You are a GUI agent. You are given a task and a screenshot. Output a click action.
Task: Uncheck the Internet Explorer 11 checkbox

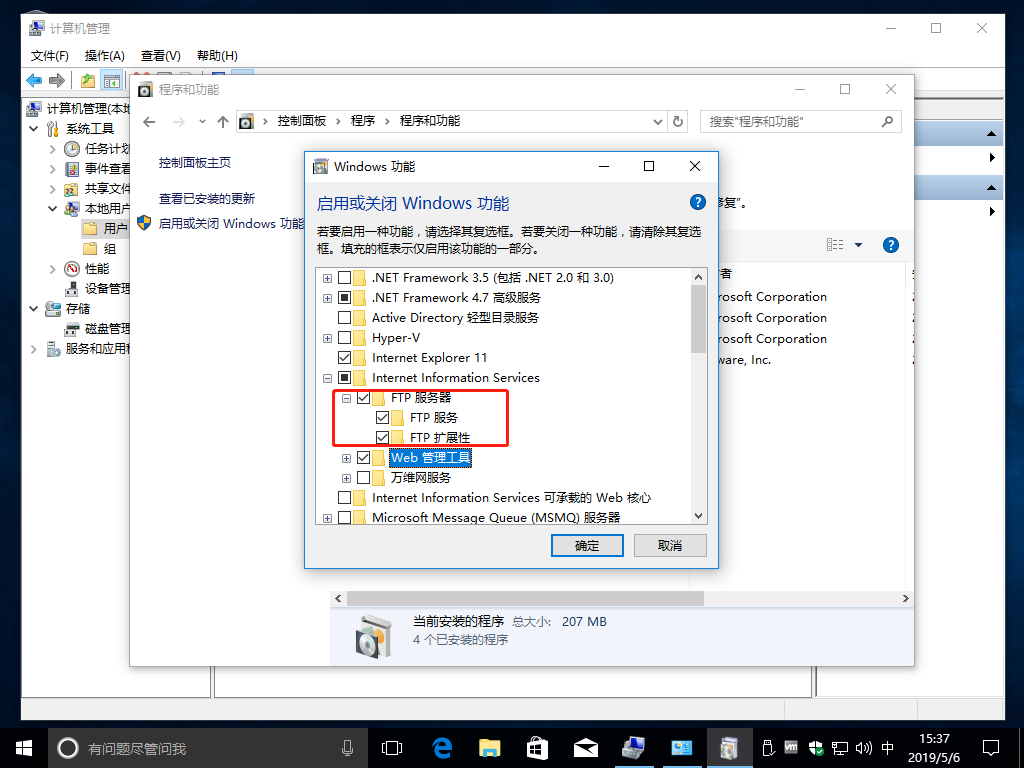pyautogui.click(x=344, y=358)
